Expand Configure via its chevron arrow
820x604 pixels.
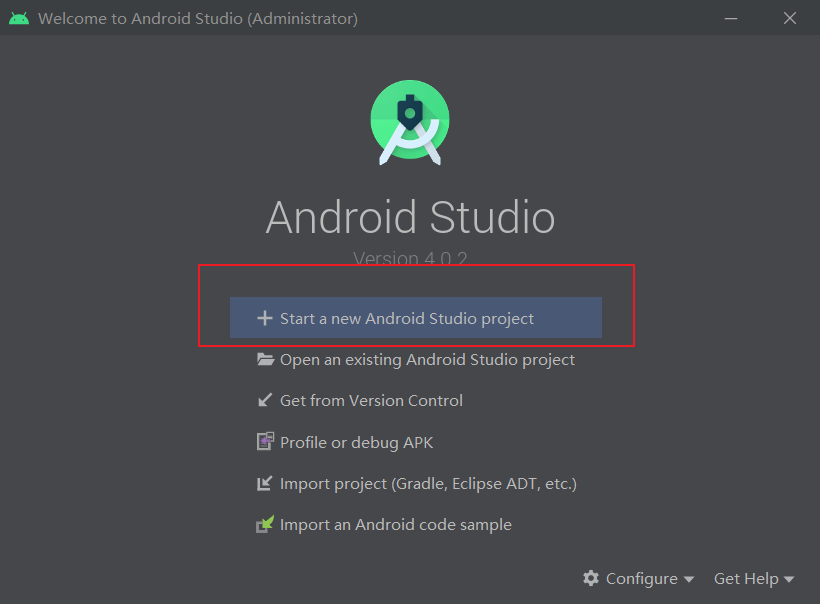coord(688,579)
